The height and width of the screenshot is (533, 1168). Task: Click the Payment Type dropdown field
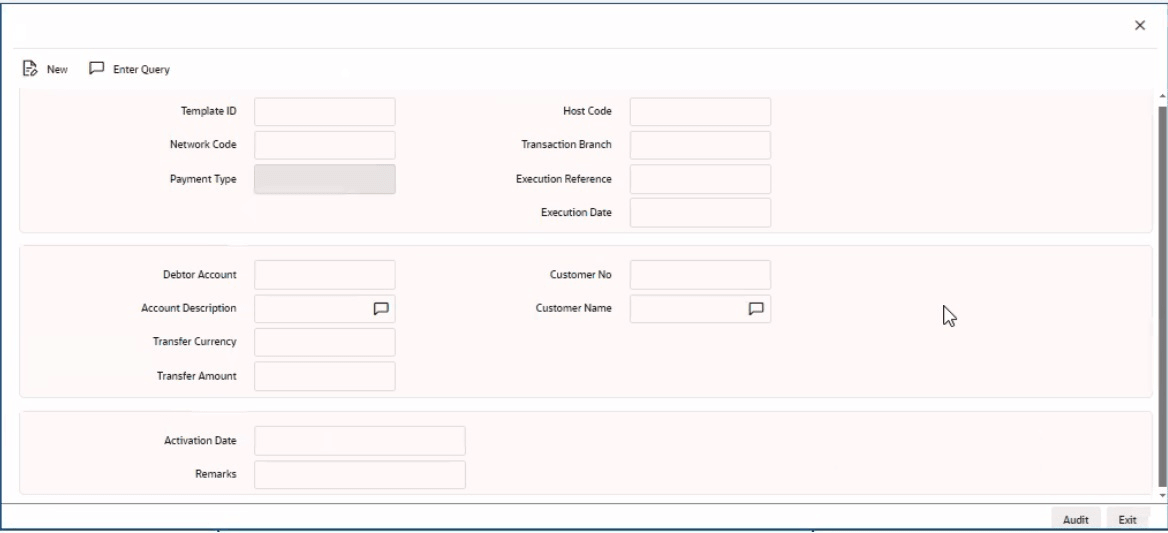(325, 179)
